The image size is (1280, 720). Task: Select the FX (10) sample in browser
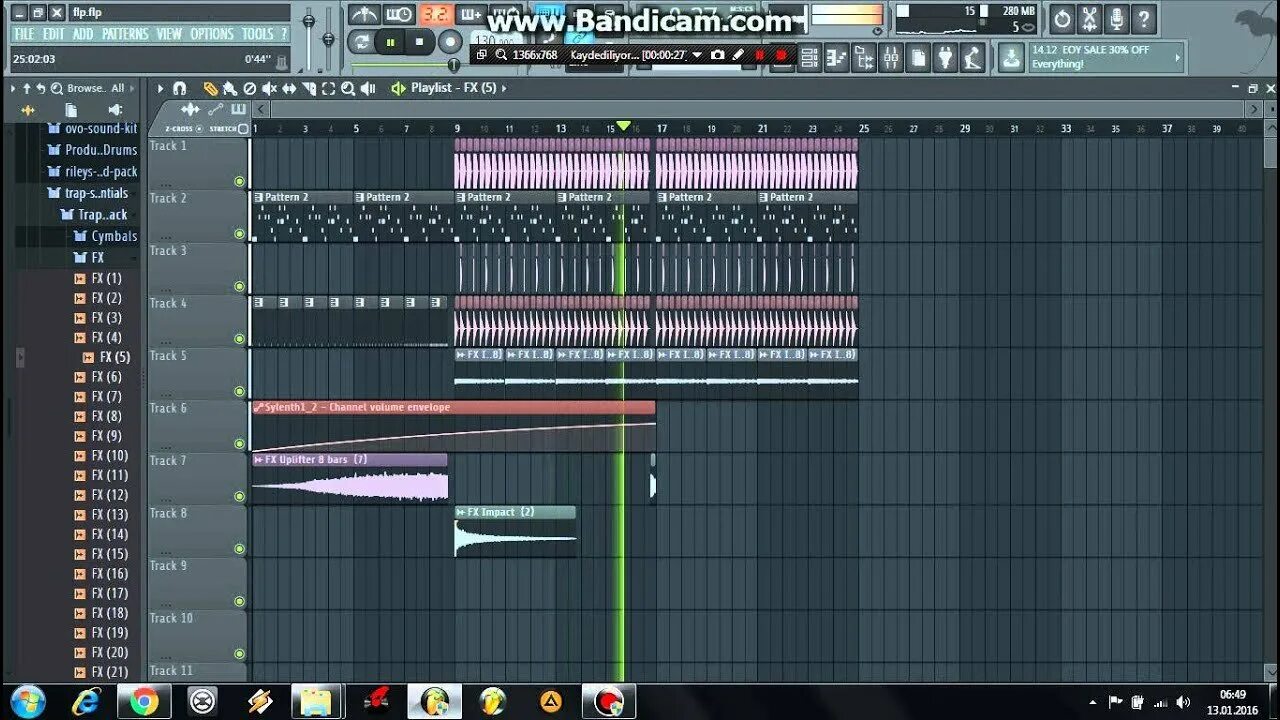101,456
